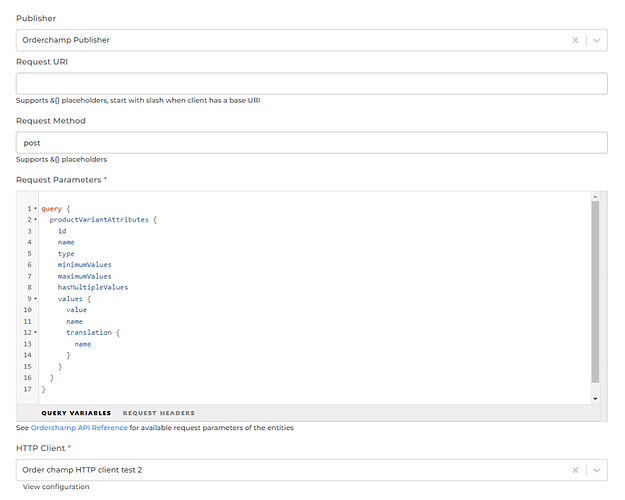The image size is (625, 500).
Task: Focus the Request URI field
Action: coord(312,84)
